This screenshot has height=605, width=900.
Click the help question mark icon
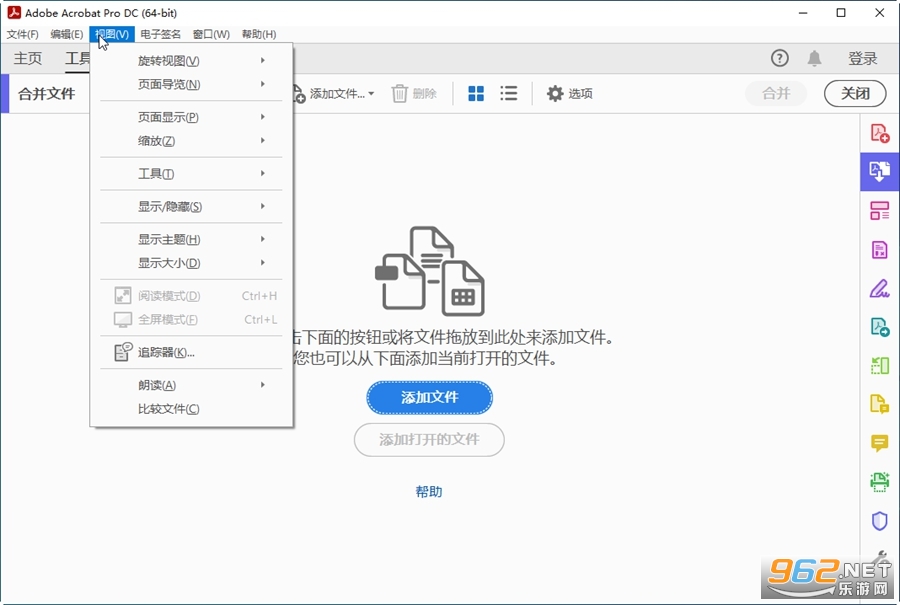point(779,58)
